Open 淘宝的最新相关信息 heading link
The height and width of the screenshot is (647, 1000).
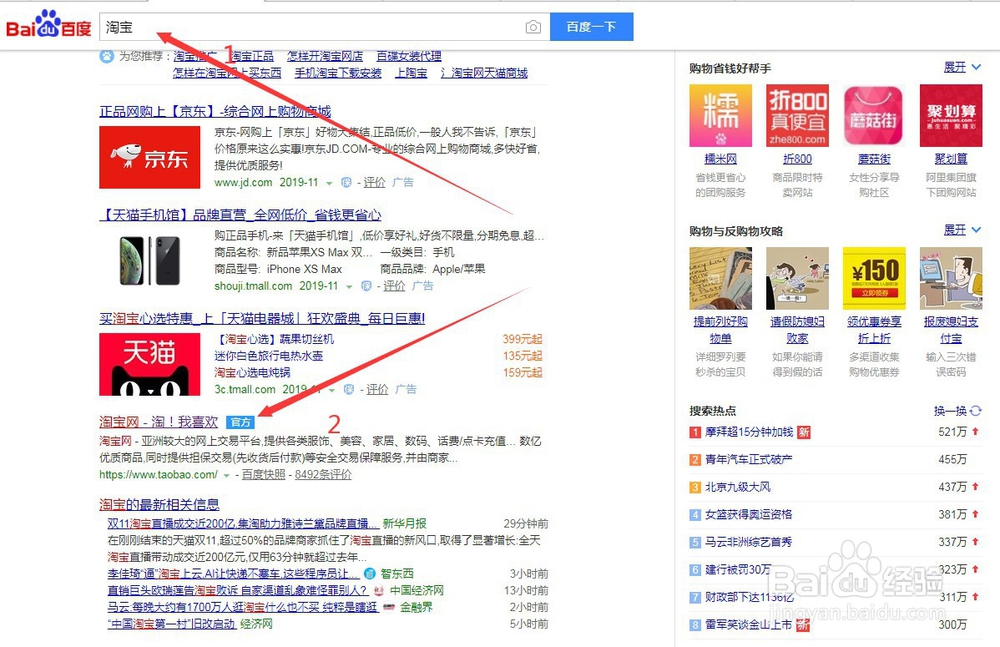(x=159, y=505)
